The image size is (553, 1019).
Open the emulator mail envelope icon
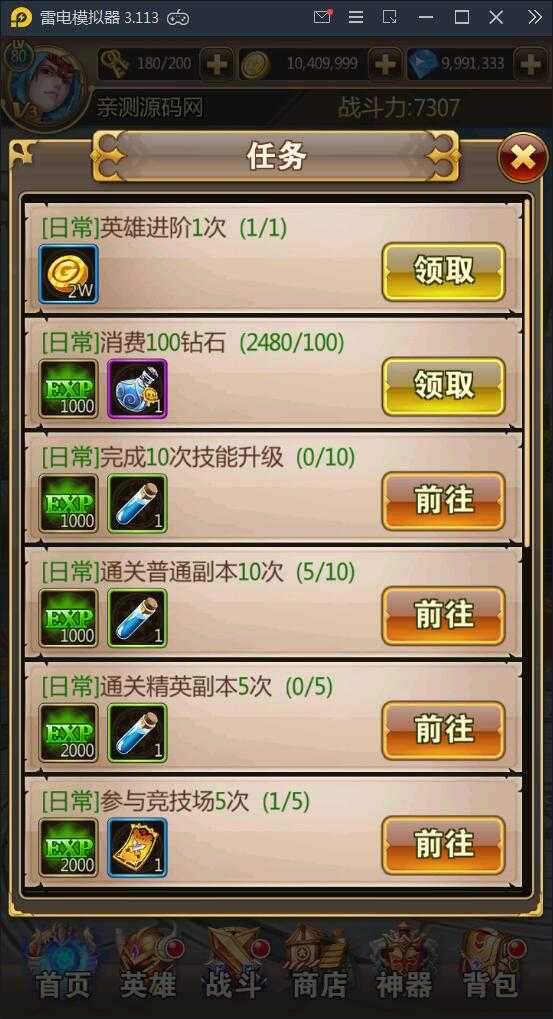coord(322,17)
